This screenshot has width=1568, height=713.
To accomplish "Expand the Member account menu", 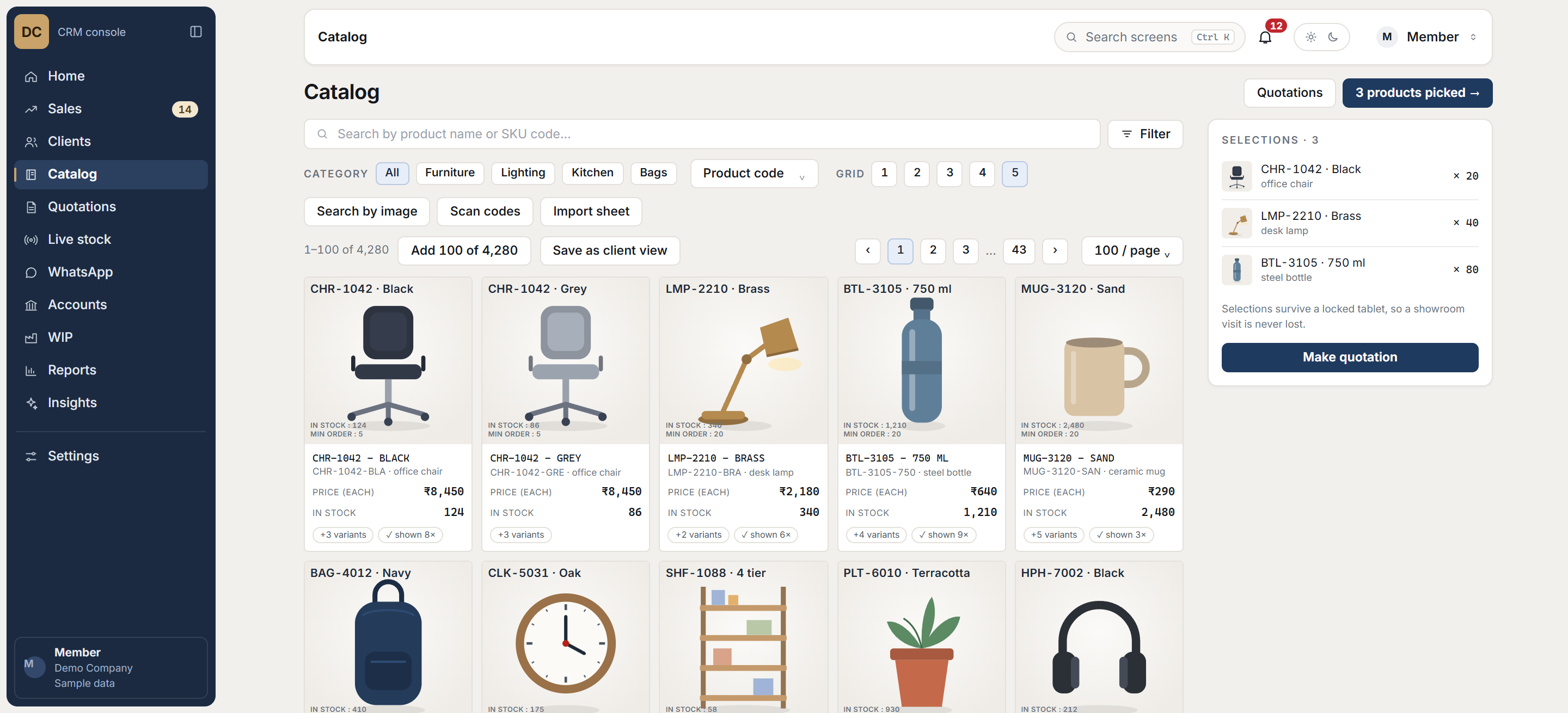I will click(x=1428, y=37).
